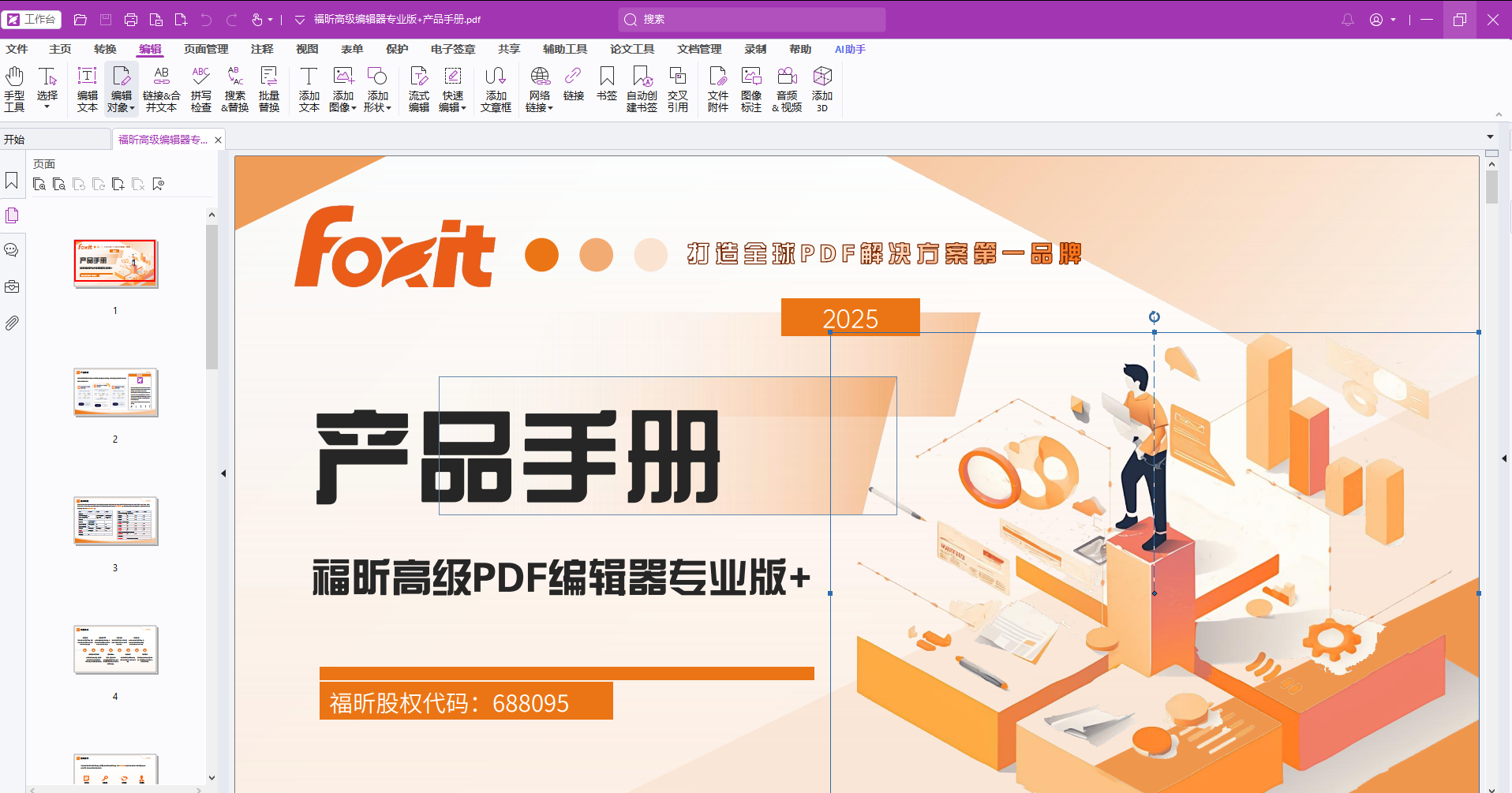Click the Undo arrow in title bar
1512x793 pixels.
point(206,20)
